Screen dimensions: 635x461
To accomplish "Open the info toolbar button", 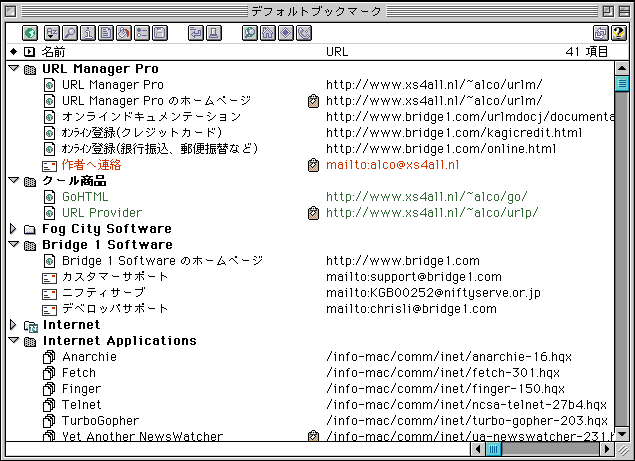I will (x=88, y=33).
